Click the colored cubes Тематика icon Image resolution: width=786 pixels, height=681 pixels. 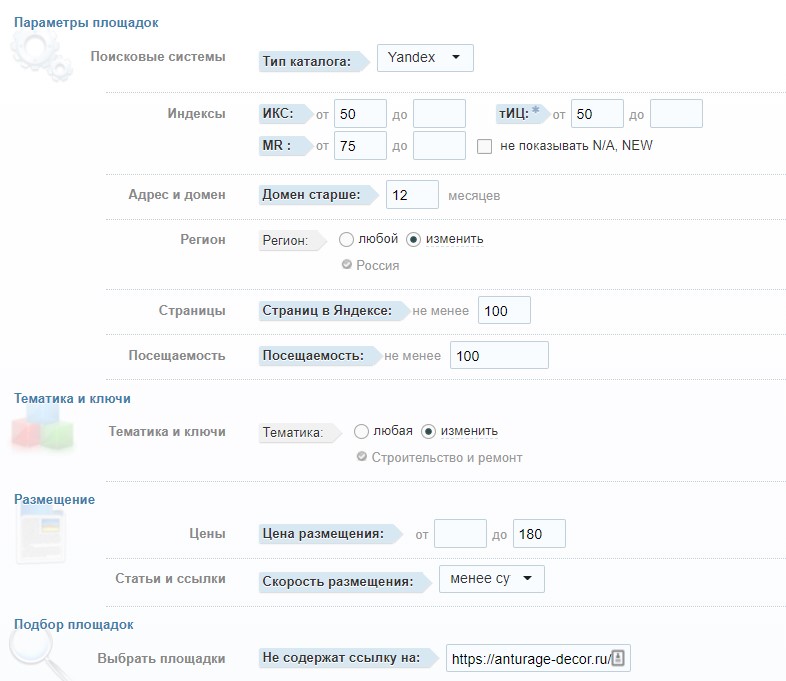point(42,427)
